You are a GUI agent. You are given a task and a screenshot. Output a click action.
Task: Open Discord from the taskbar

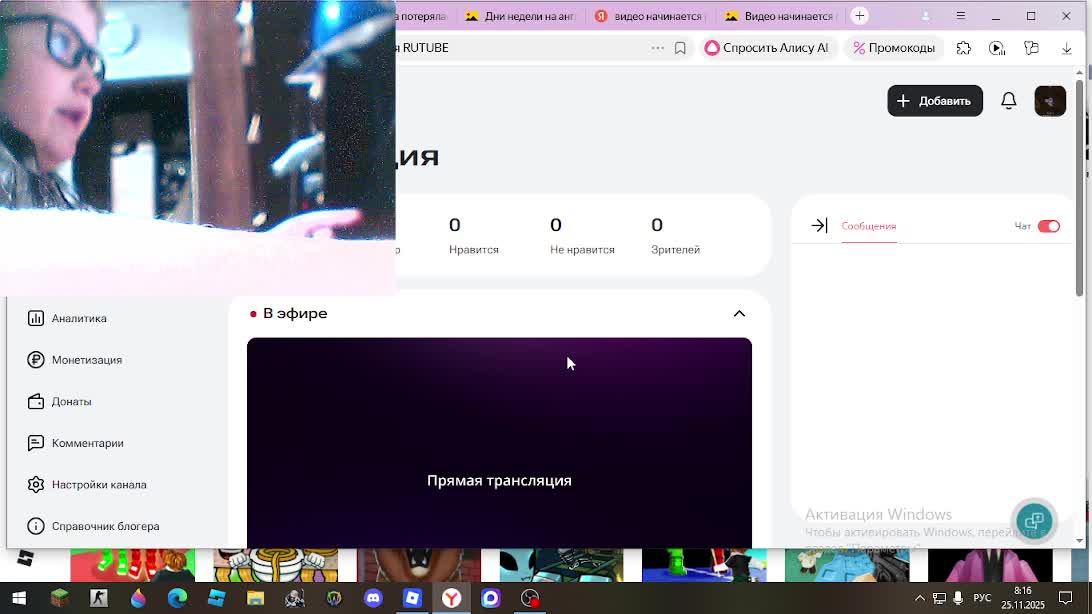point(373,598)
